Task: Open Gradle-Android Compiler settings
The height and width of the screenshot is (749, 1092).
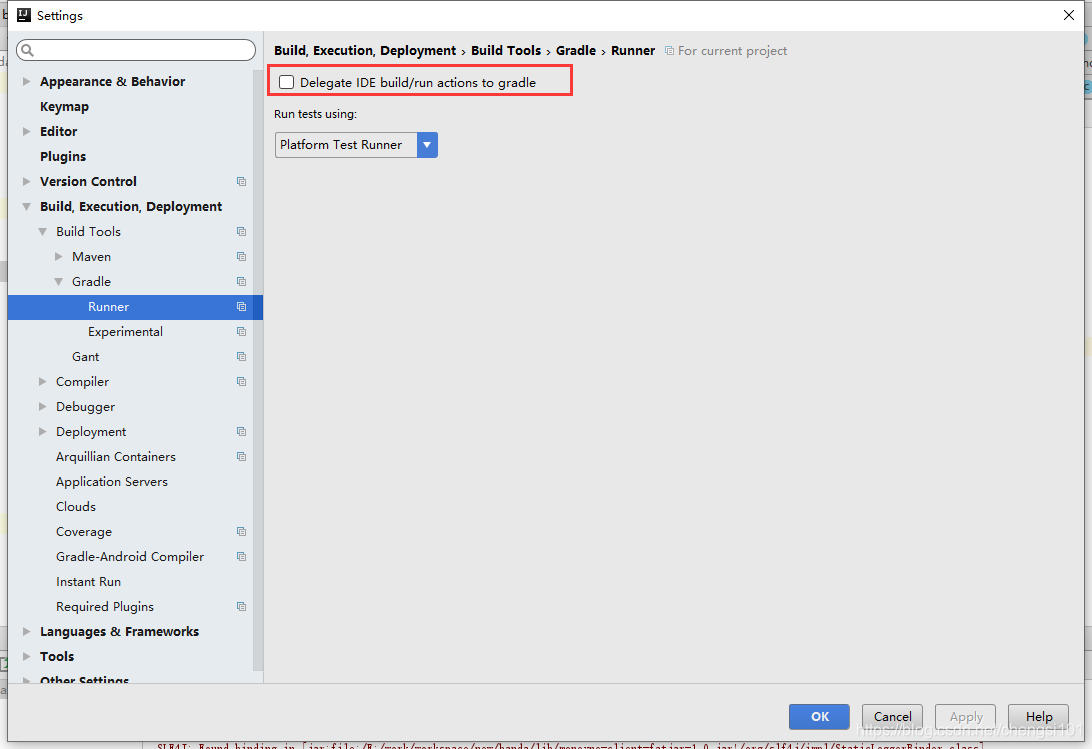Action: point(130,557)
